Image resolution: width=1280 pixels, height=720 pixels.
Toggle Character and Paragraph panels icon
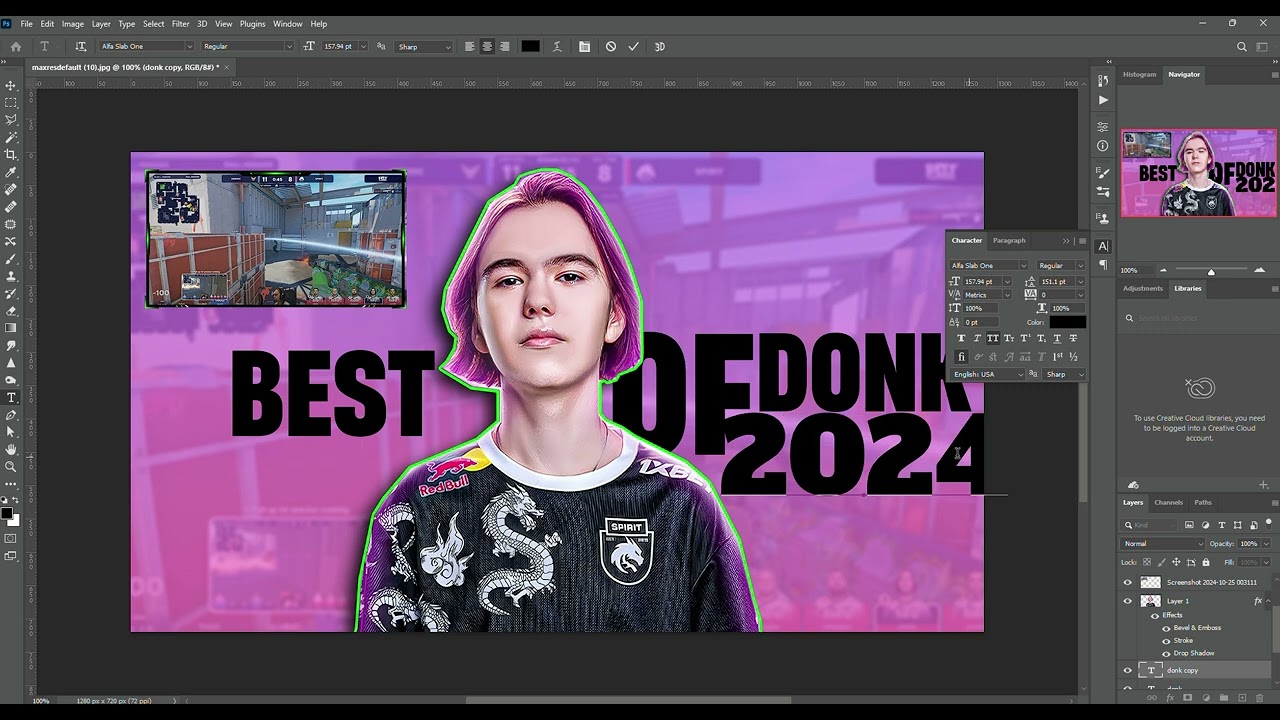coord(584,46)
